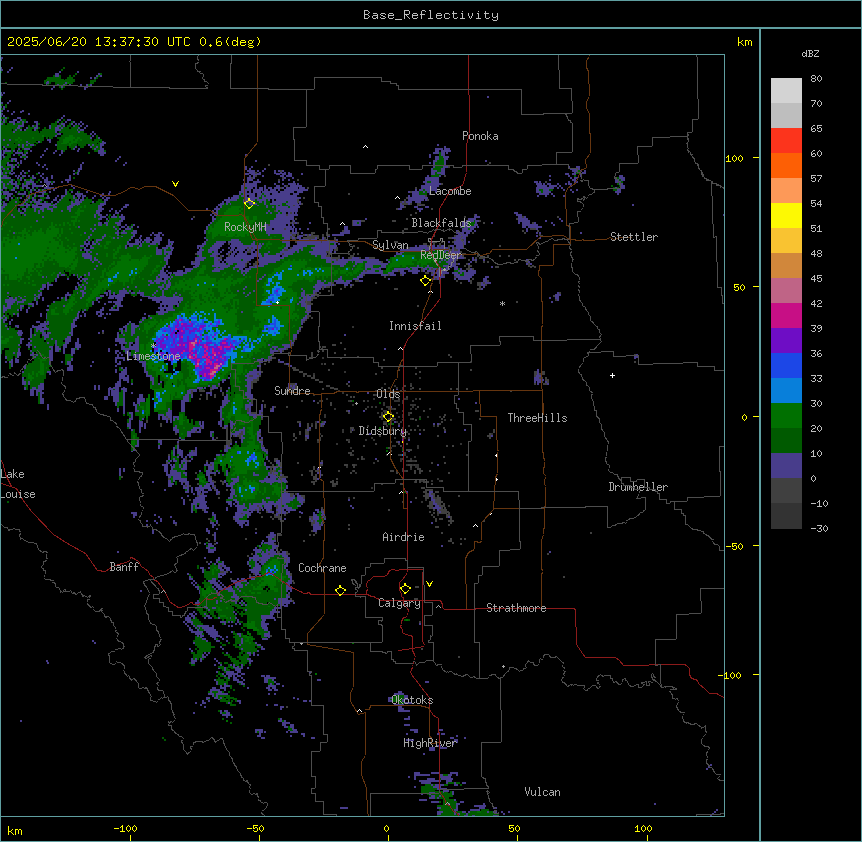Click the -100 tick on bottom axis
Viewport: 862px width, 842px height.
point(126,829)
